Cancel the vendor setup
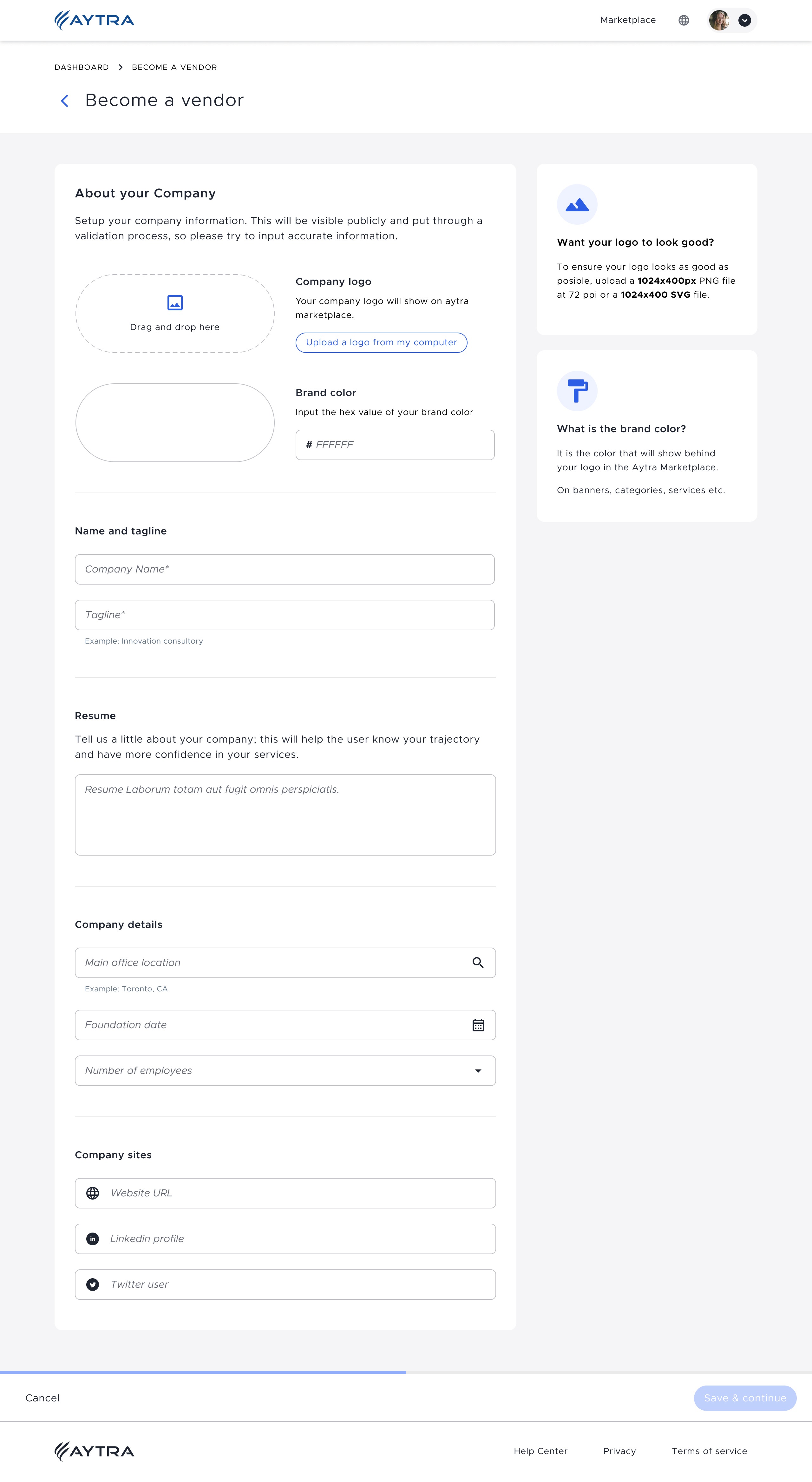 pos(43,1398)
